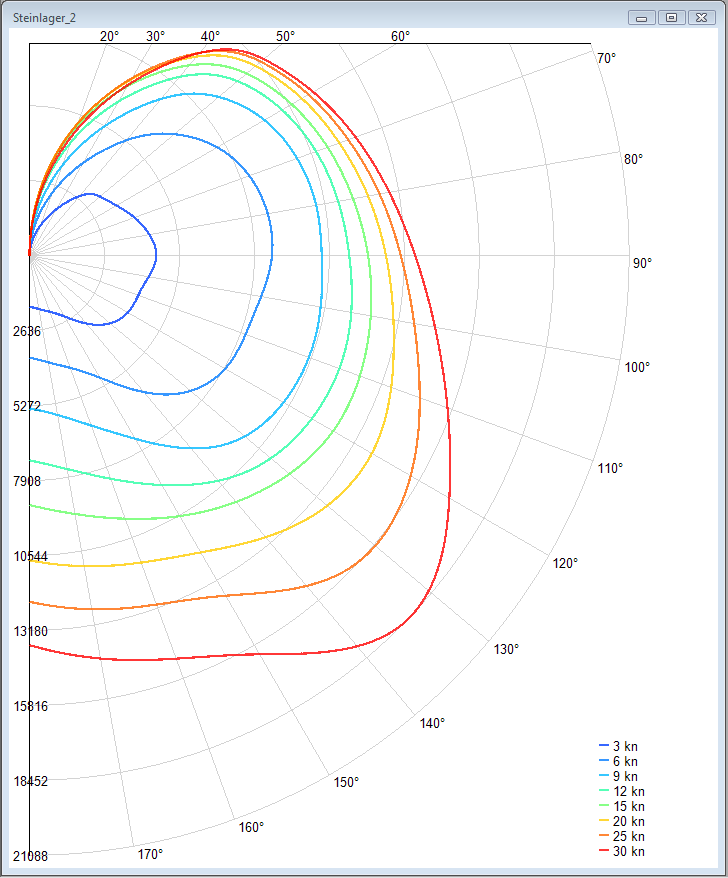Select the 30 kn red legend entry

[x=628, y=852]
